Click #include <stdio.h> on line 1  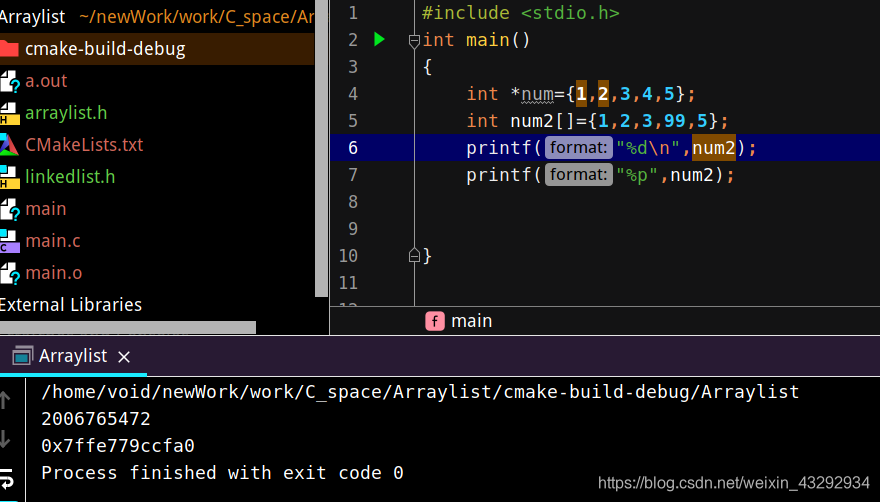(521, 13)
